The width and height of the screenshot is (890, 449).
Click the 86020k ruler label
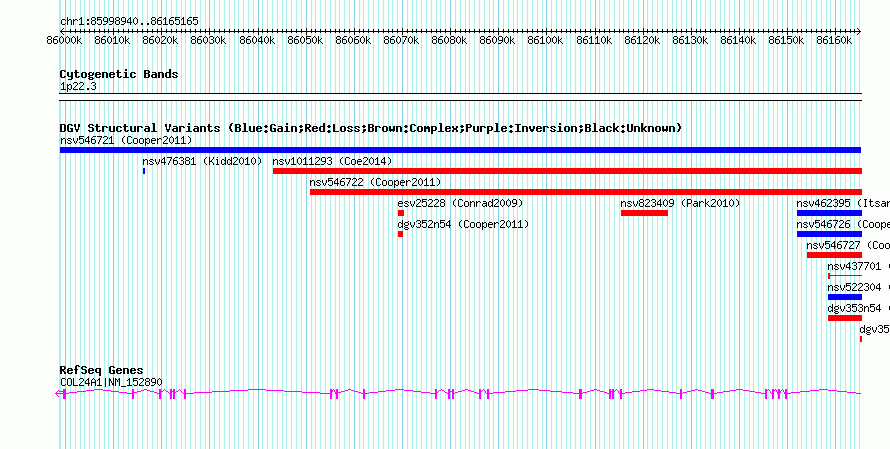click(x=161, y=41)
